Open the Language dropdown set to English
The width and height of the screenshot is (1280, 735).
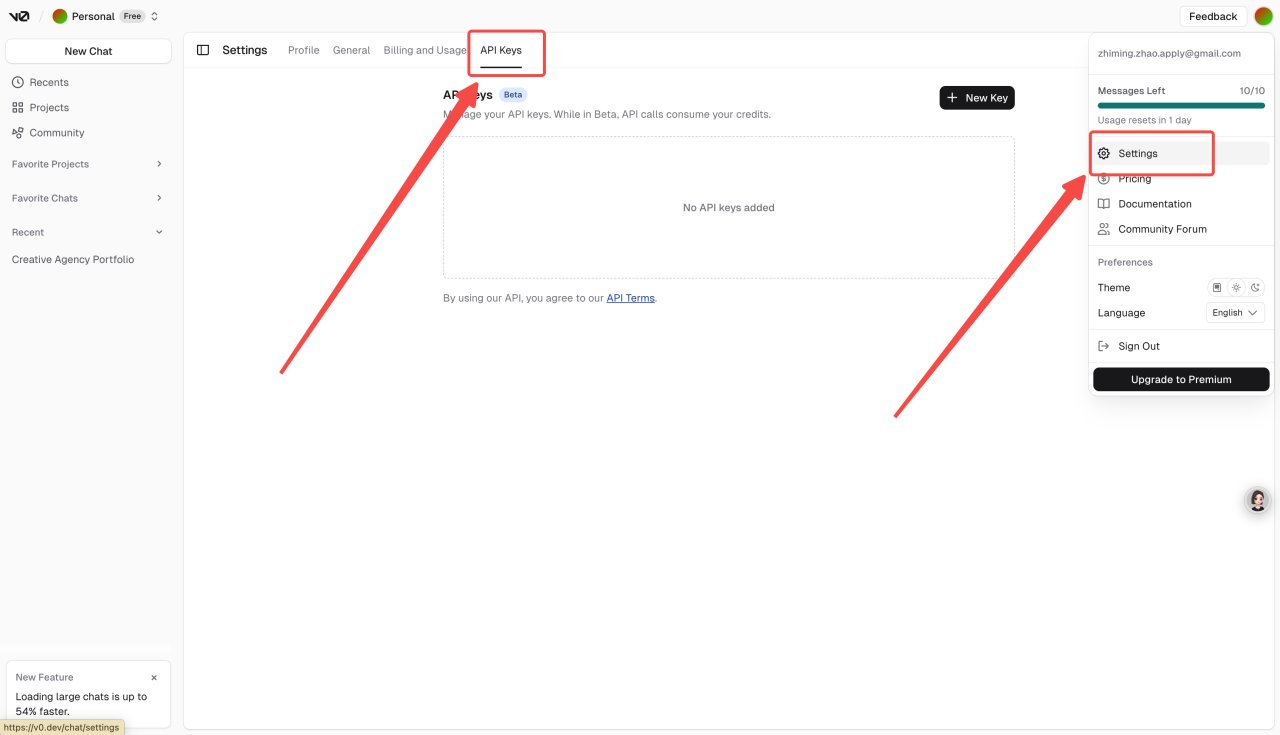1235,313
